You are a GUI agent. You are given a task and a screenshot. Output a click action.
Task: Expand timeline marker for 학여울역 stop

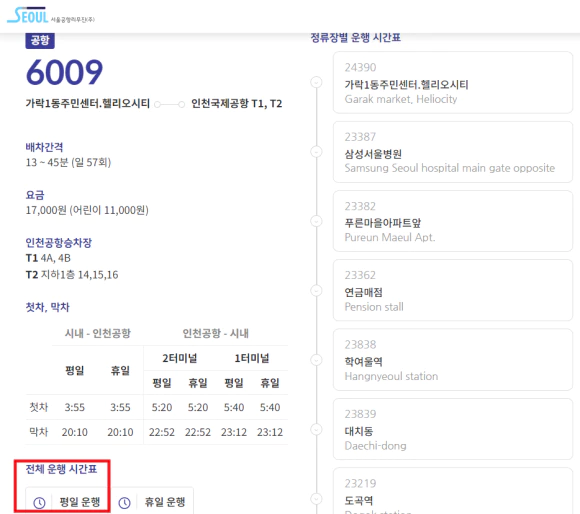point(316,360)
